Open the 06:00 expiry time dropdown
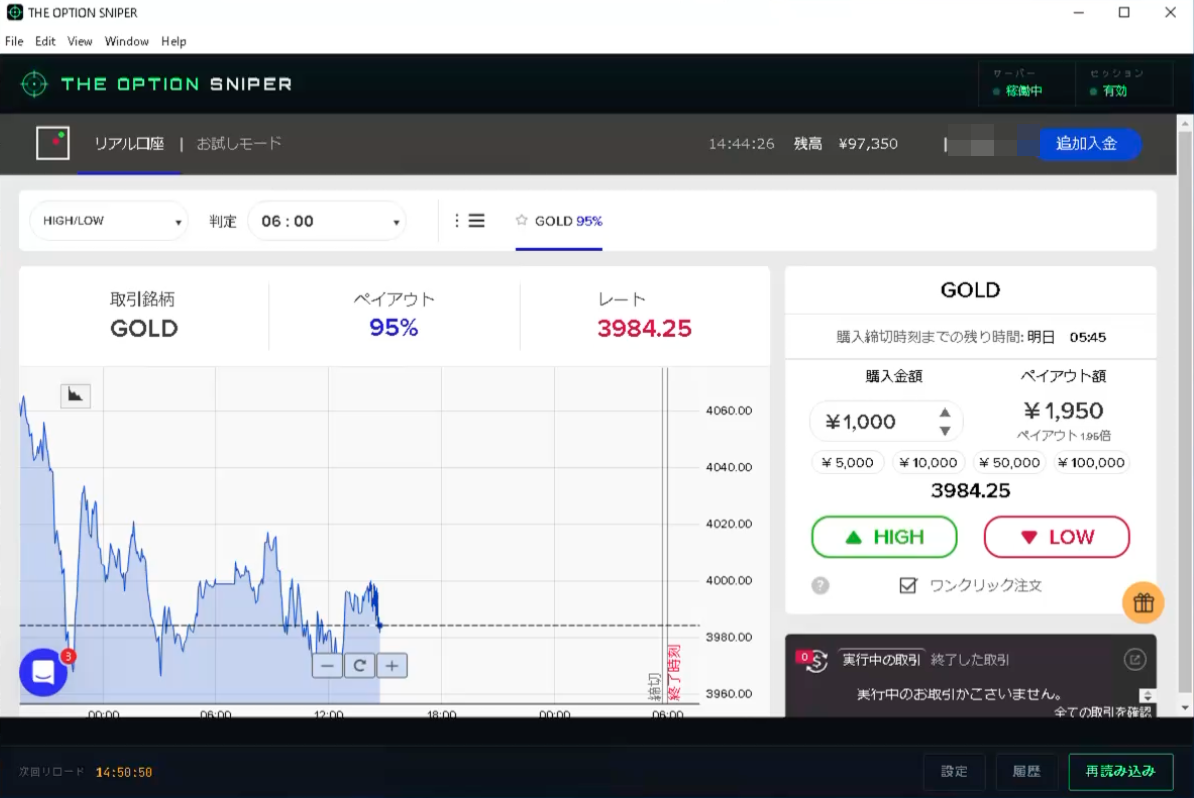 (x=327, y=221)
